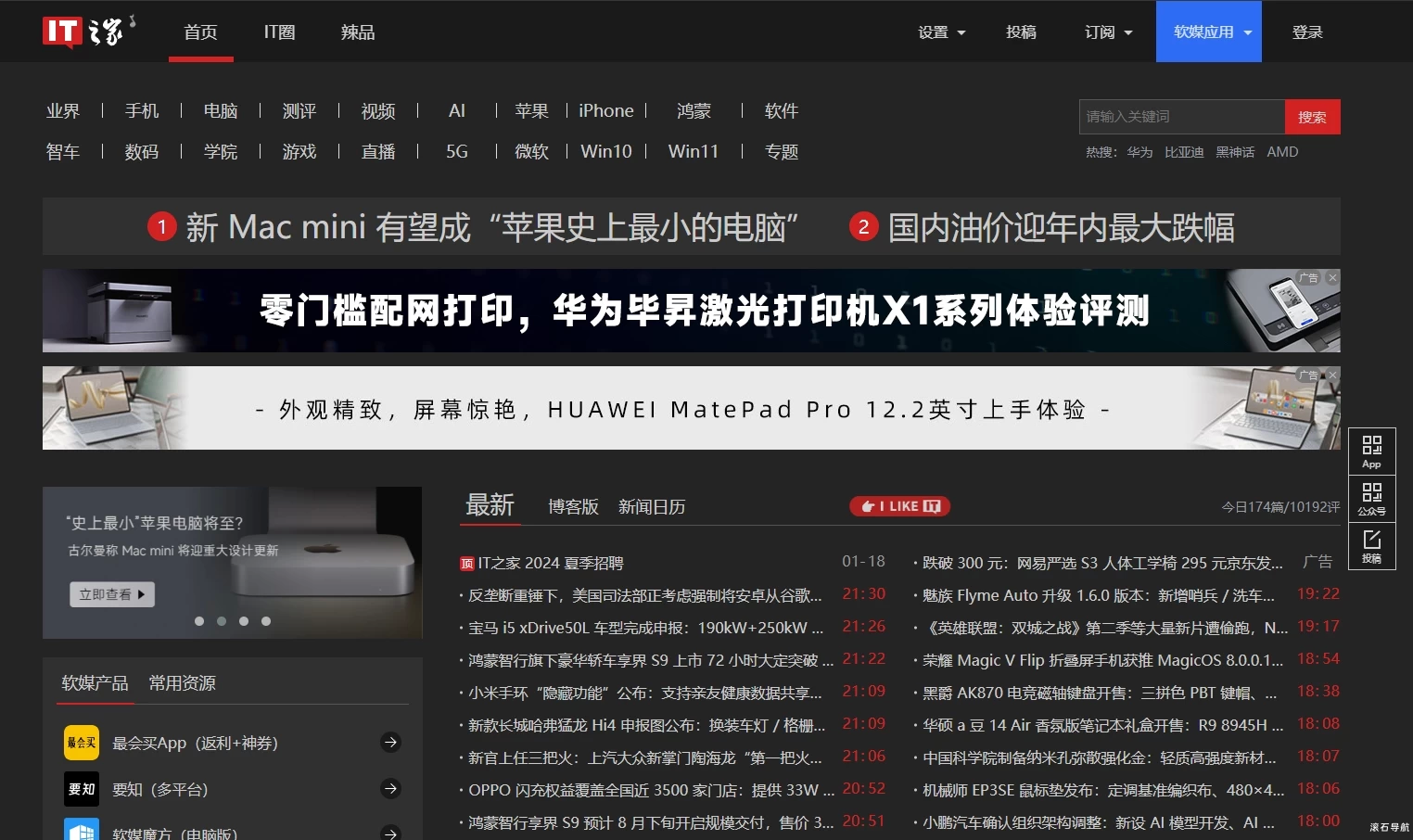Viewport: 1413px width, 840px height.
Task: Click the HUAWEI MatePad Pro banner
Action: 692,408
